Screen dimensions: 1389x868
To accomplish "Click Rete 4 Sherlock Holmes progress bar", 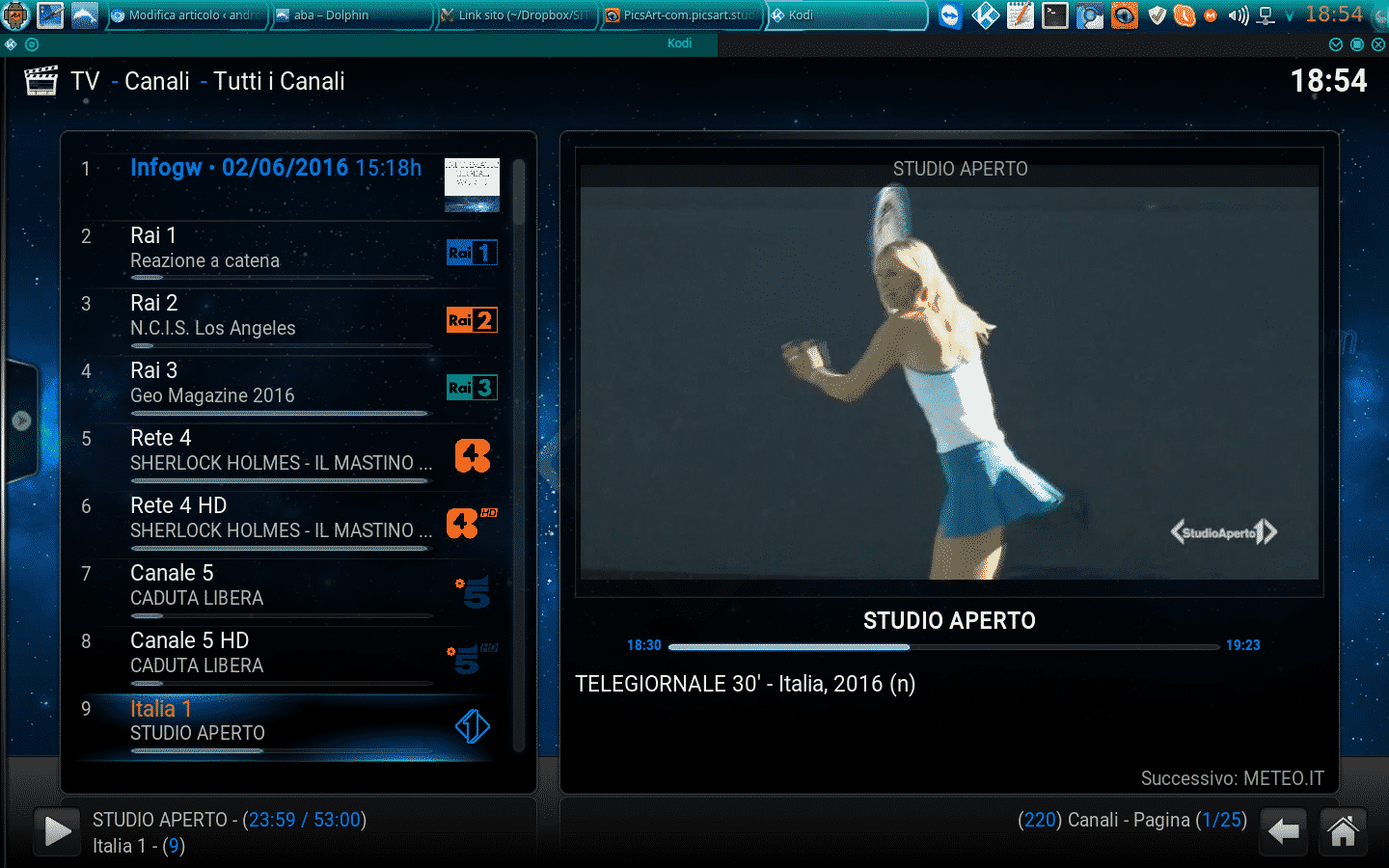I will [x=281, y=480].
